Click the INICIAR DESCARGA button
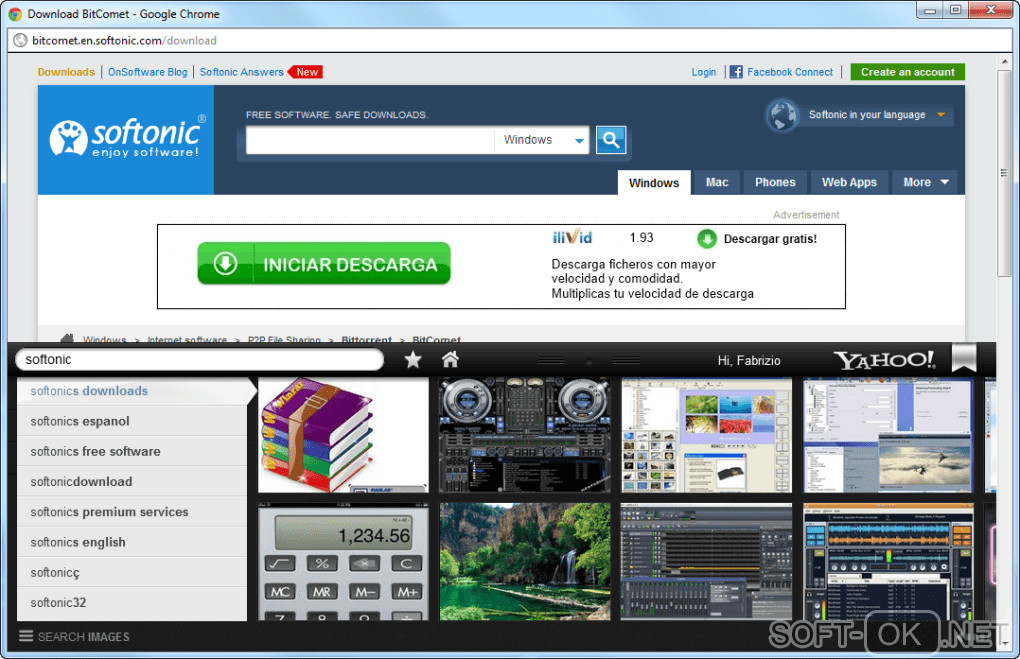Image resolution: width=1020 pixels, height=659 pixels. coord(324,263)
